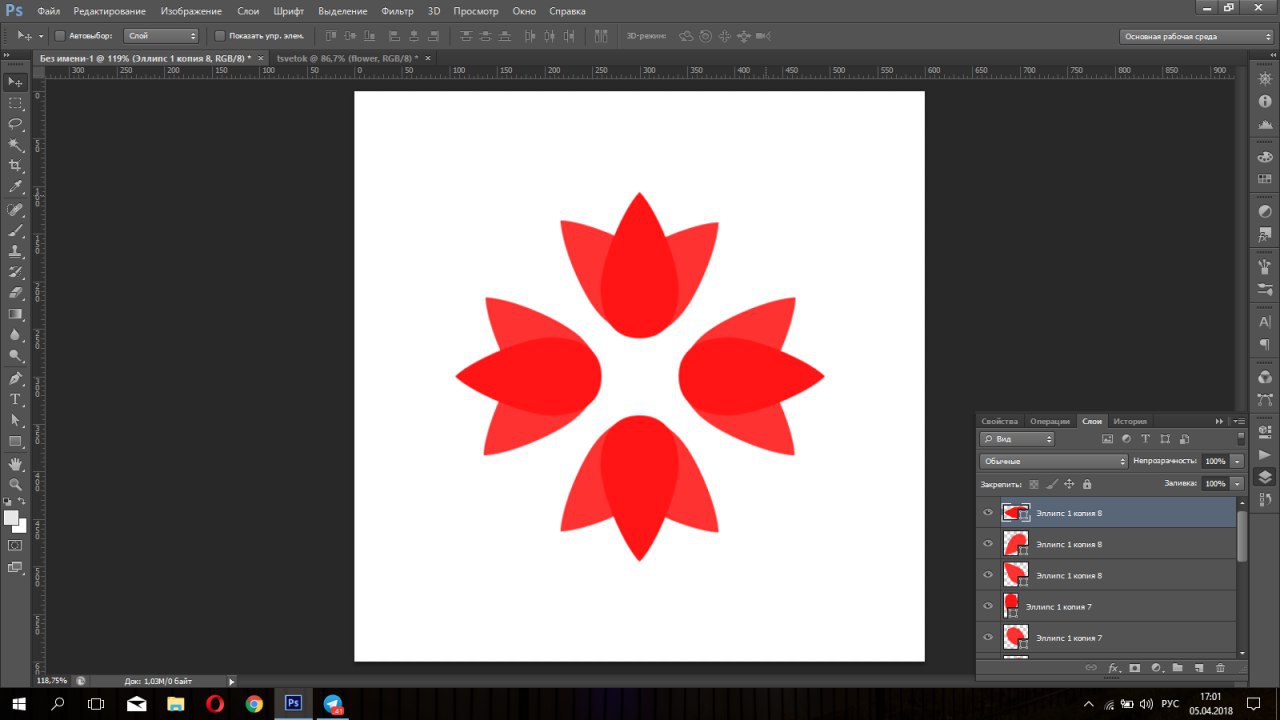Select the Lasso tool
Image resolution: width=1280 pixels, height=720 pixels.
pyautogui.click(x=15, y=124)
